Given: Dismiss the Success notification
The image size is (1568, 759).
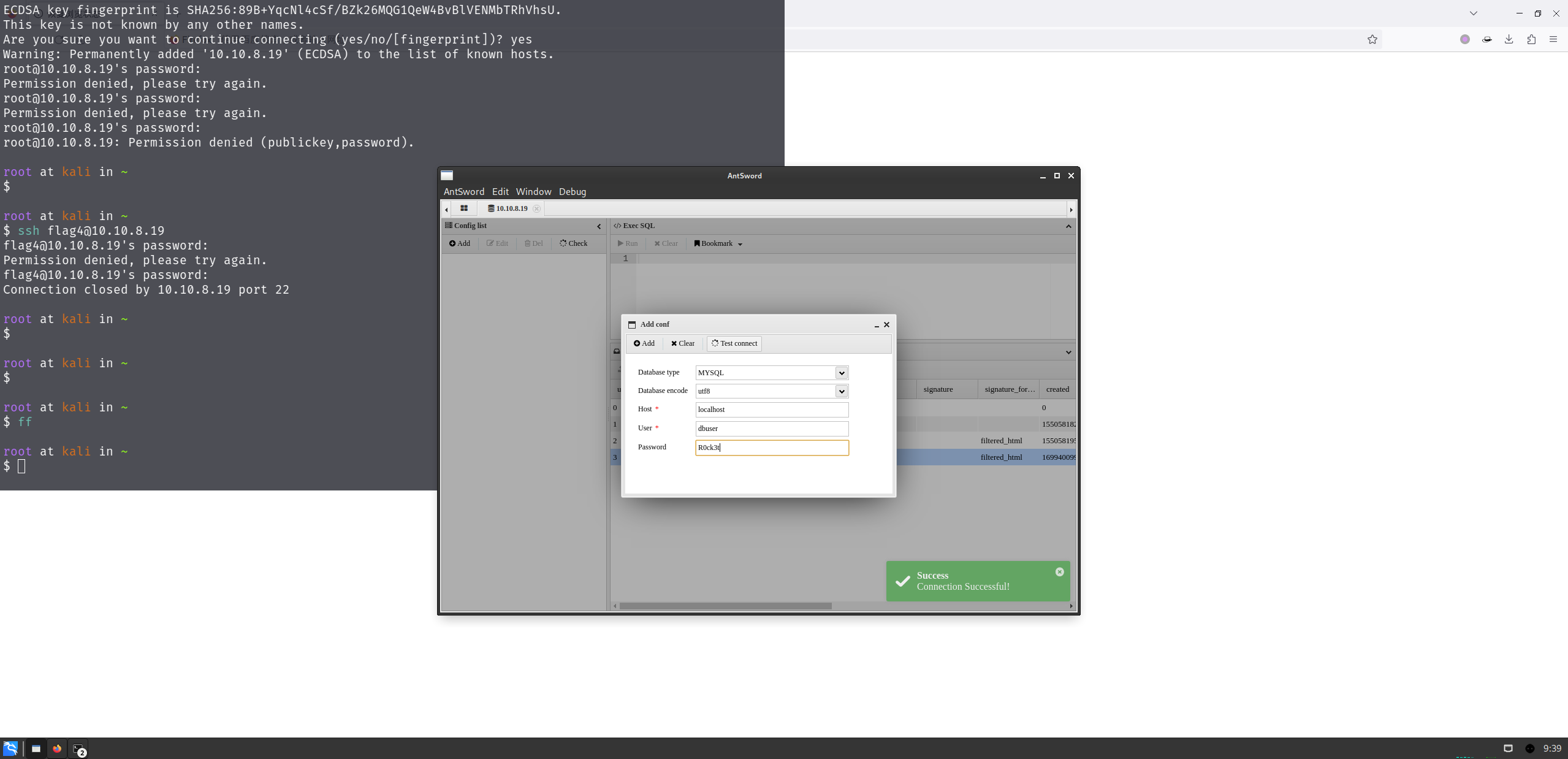Looking at the screenshot, I should [x=1060, y=572].
